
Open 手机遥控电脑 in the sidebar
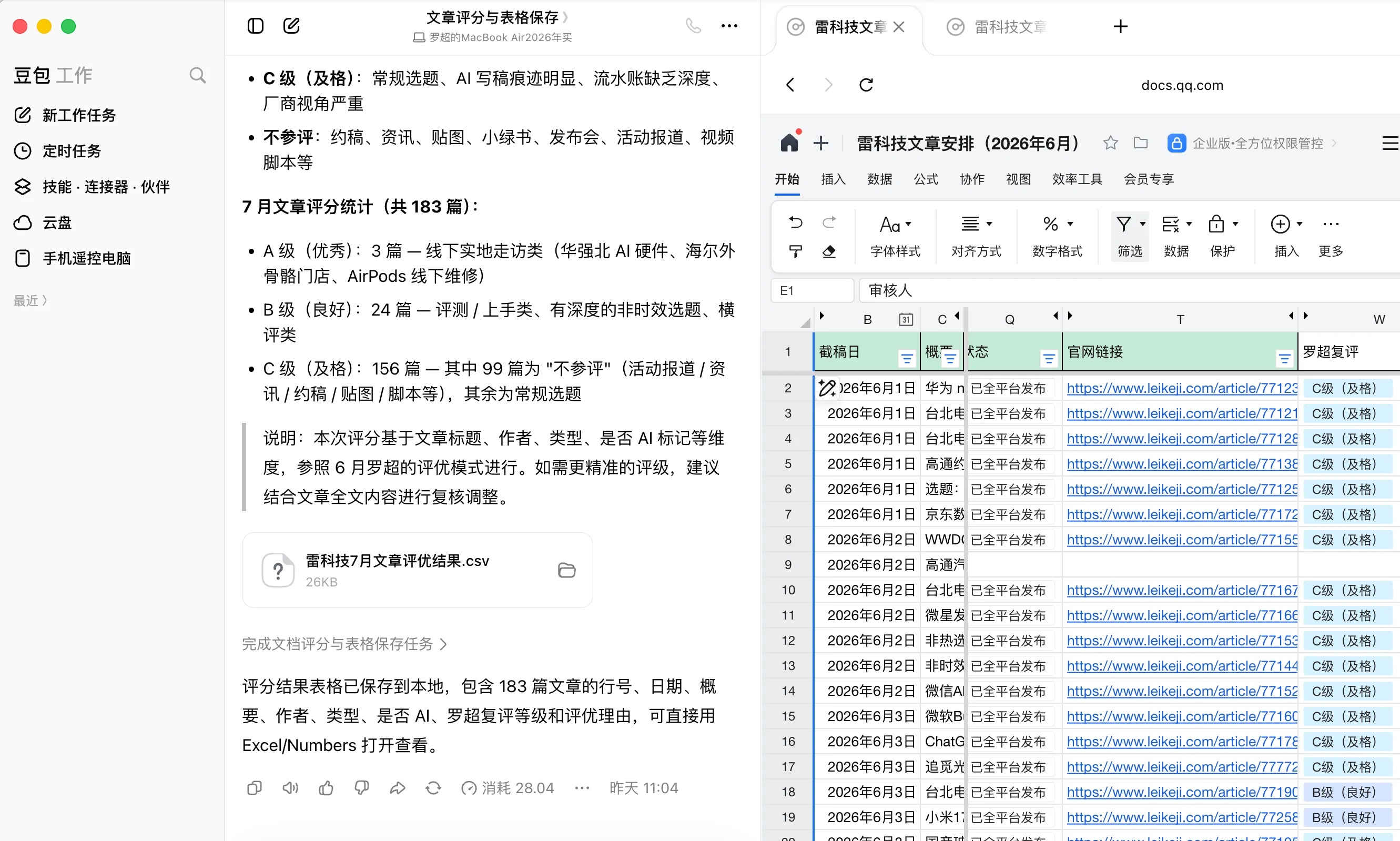click(72, 258)
